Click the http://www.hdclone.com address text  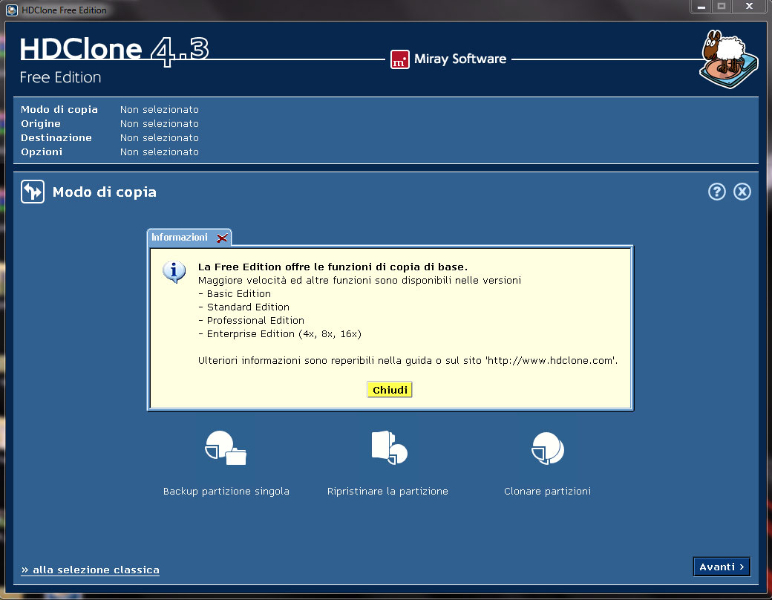pyautogui.click(x=550, y=359)
